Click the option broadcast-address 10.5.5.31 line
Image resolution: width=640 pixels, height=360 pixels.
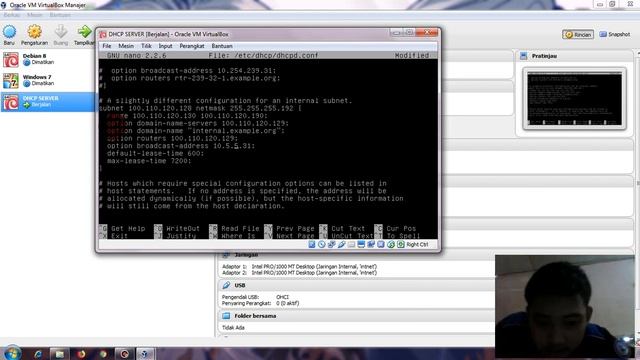(x=181, y=146)
